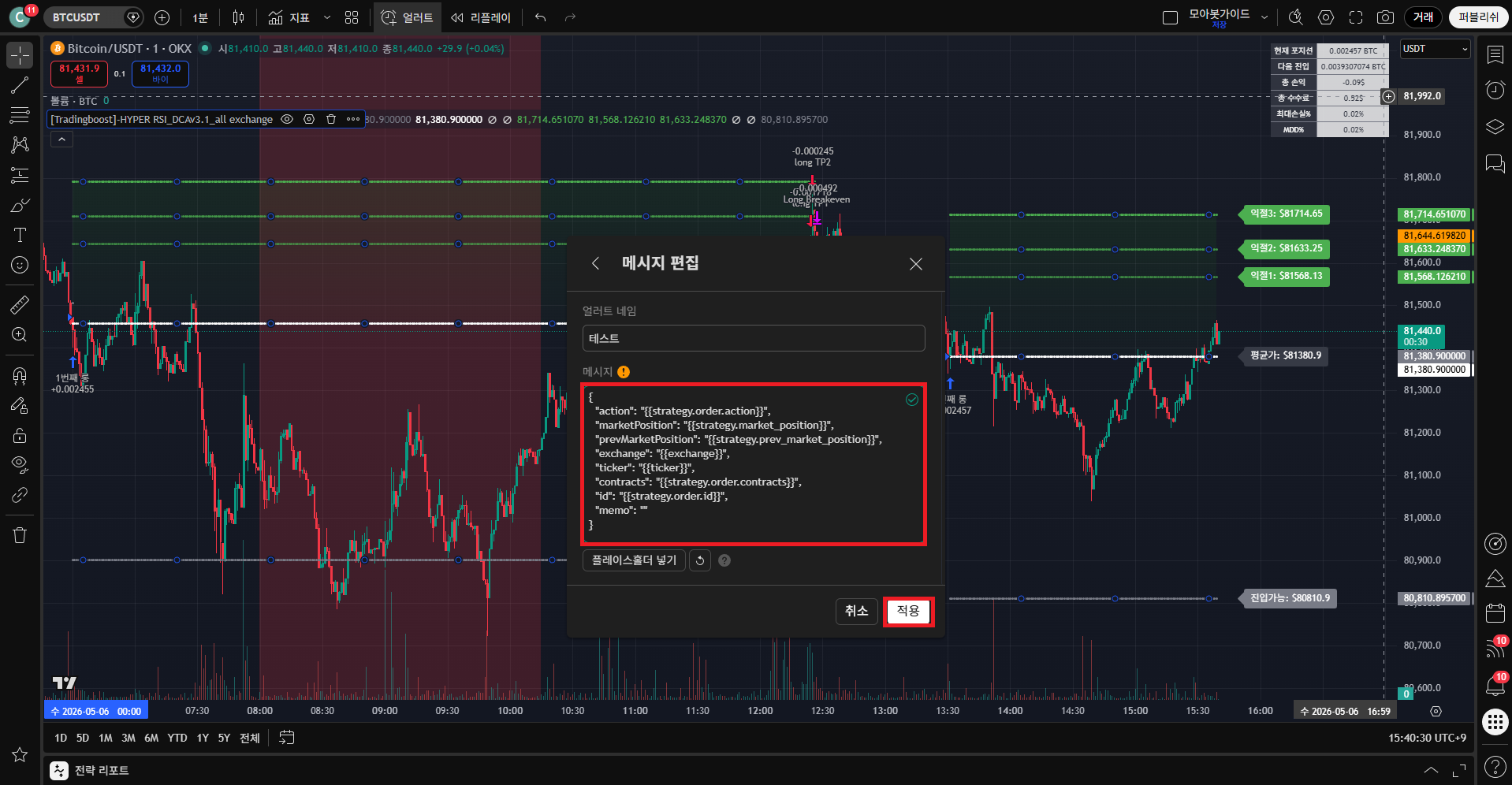Open the notifications bell in right sidebar
Screen dimensions: 1512x785
(x=1495, y=685)
